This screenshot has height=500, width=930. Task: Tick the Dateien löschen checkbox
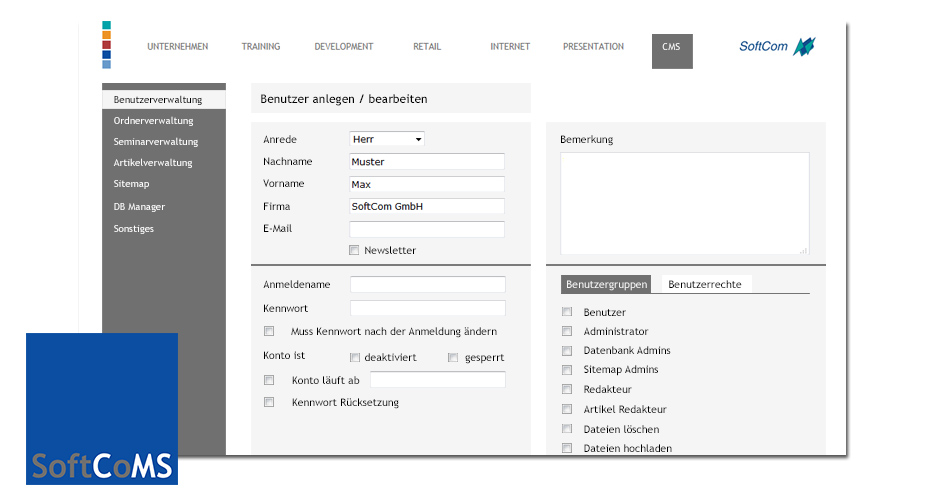tap(567, 428)
